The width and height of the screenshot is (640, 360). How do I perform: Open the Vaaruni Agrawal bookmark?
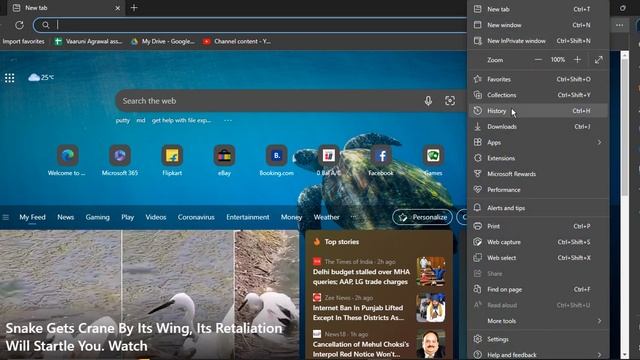(x=89, y=41)
